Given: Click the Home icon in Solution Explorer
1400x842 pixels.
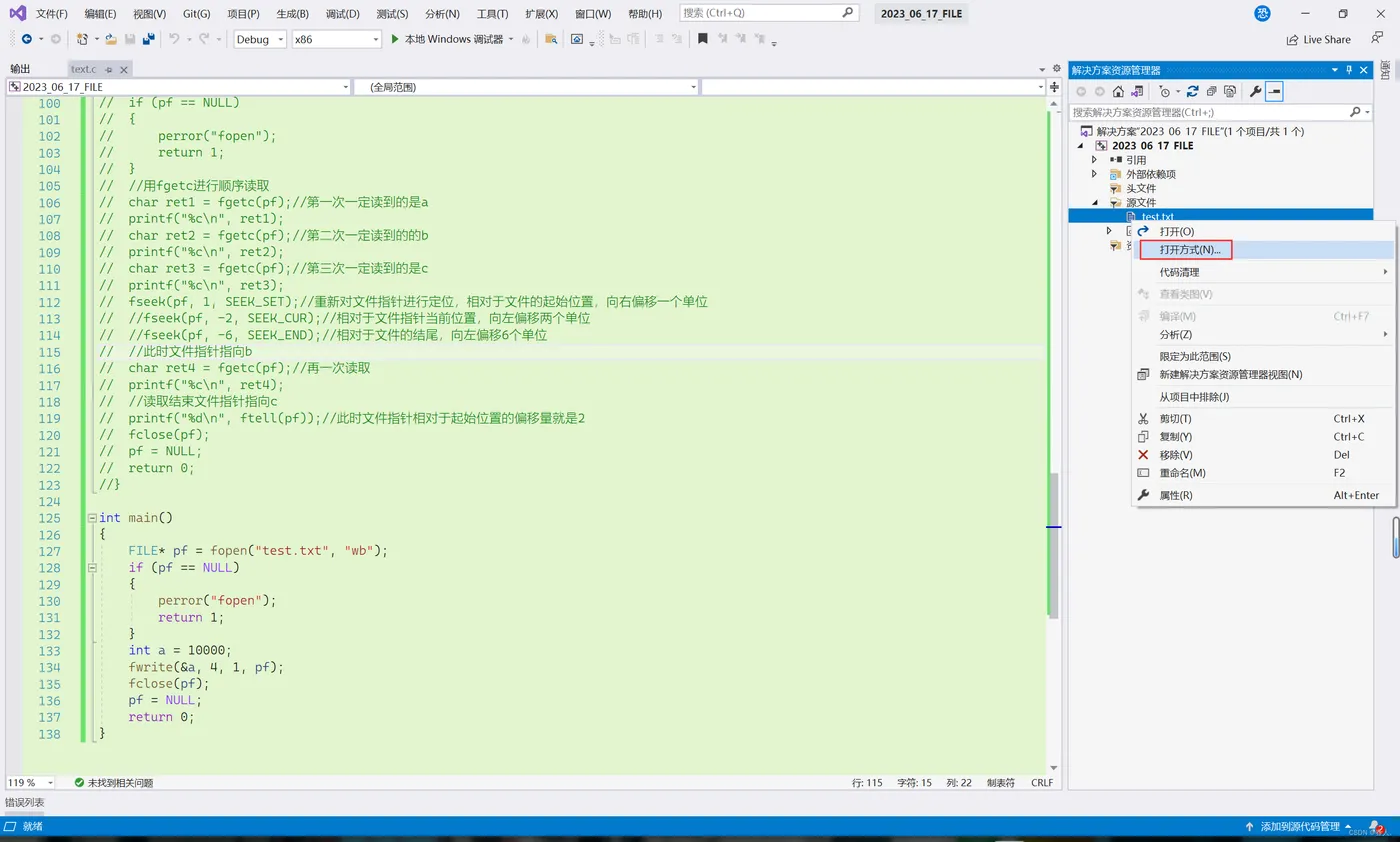Looking at the screenshot, I should tap(1118, 91).
